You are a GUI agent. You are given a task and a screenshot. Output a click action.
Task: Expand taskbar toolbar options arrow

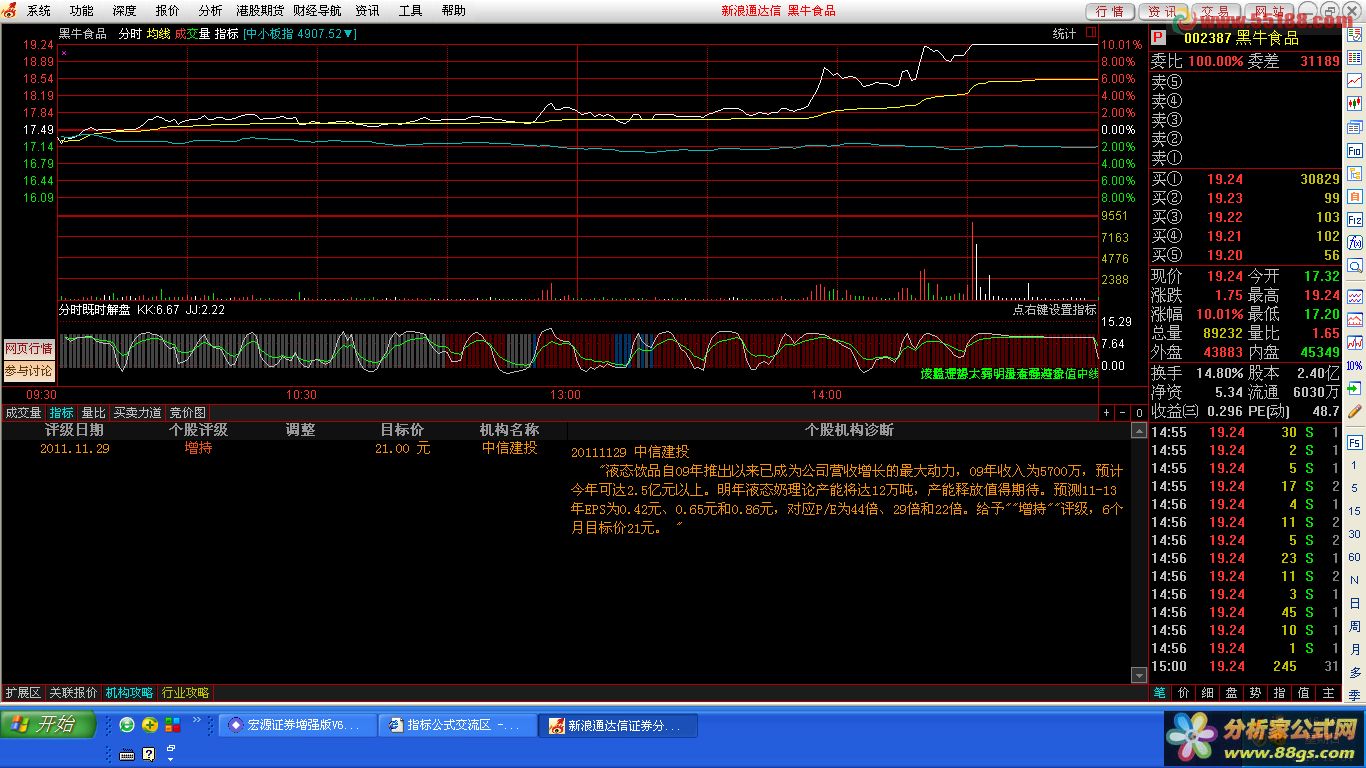click(170, 760)
